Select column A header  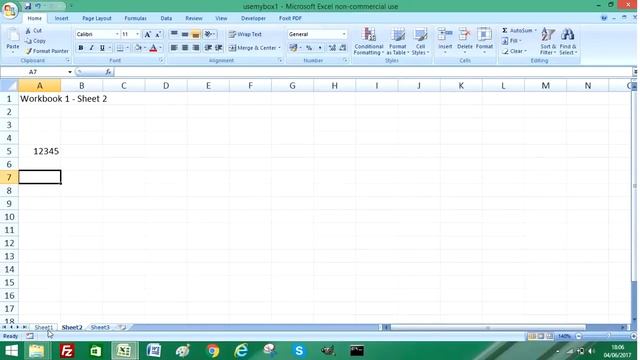tap(40, 86)
